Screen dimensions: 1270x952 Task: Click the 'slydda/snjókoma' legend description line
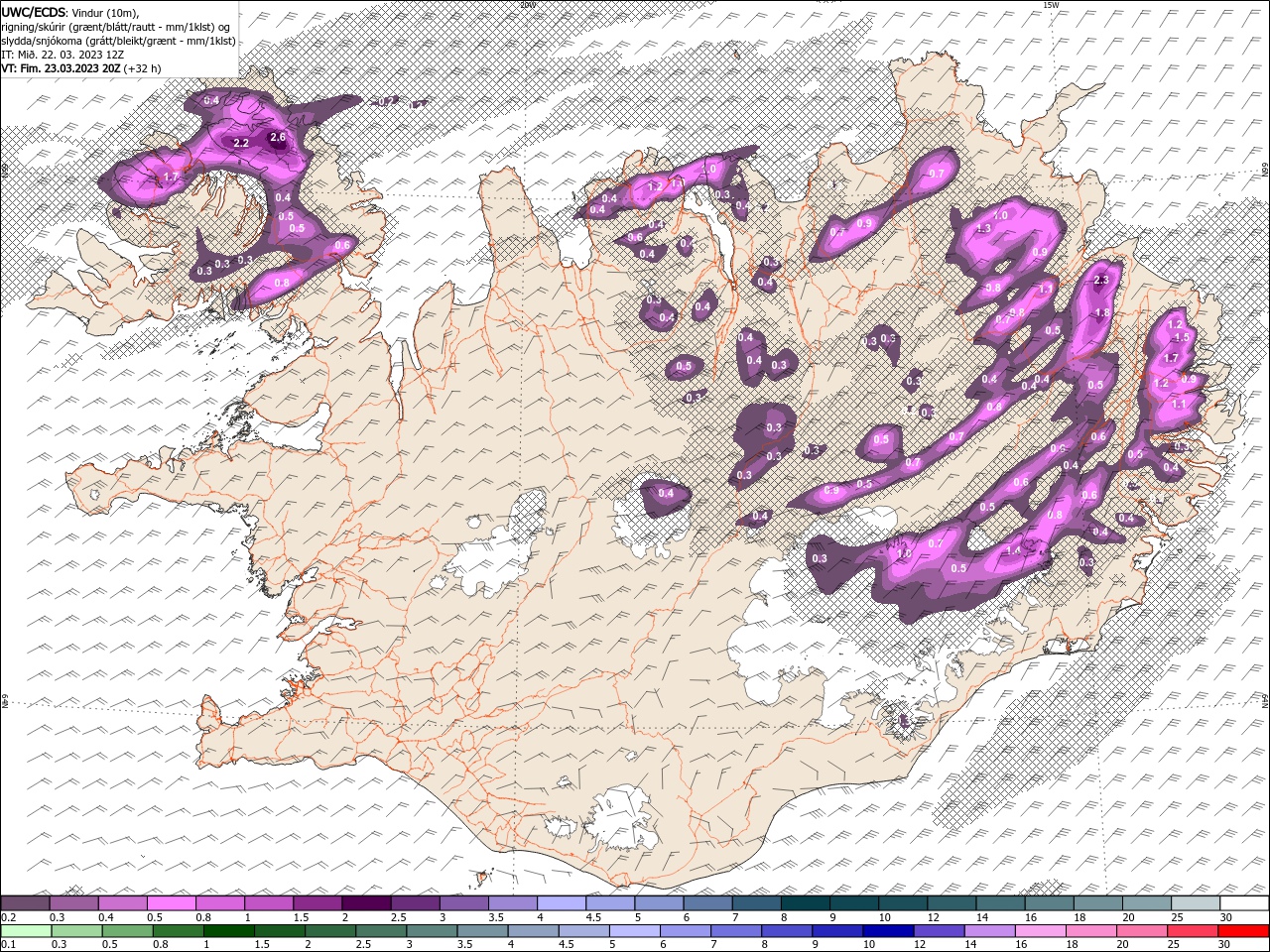(118, 41)
